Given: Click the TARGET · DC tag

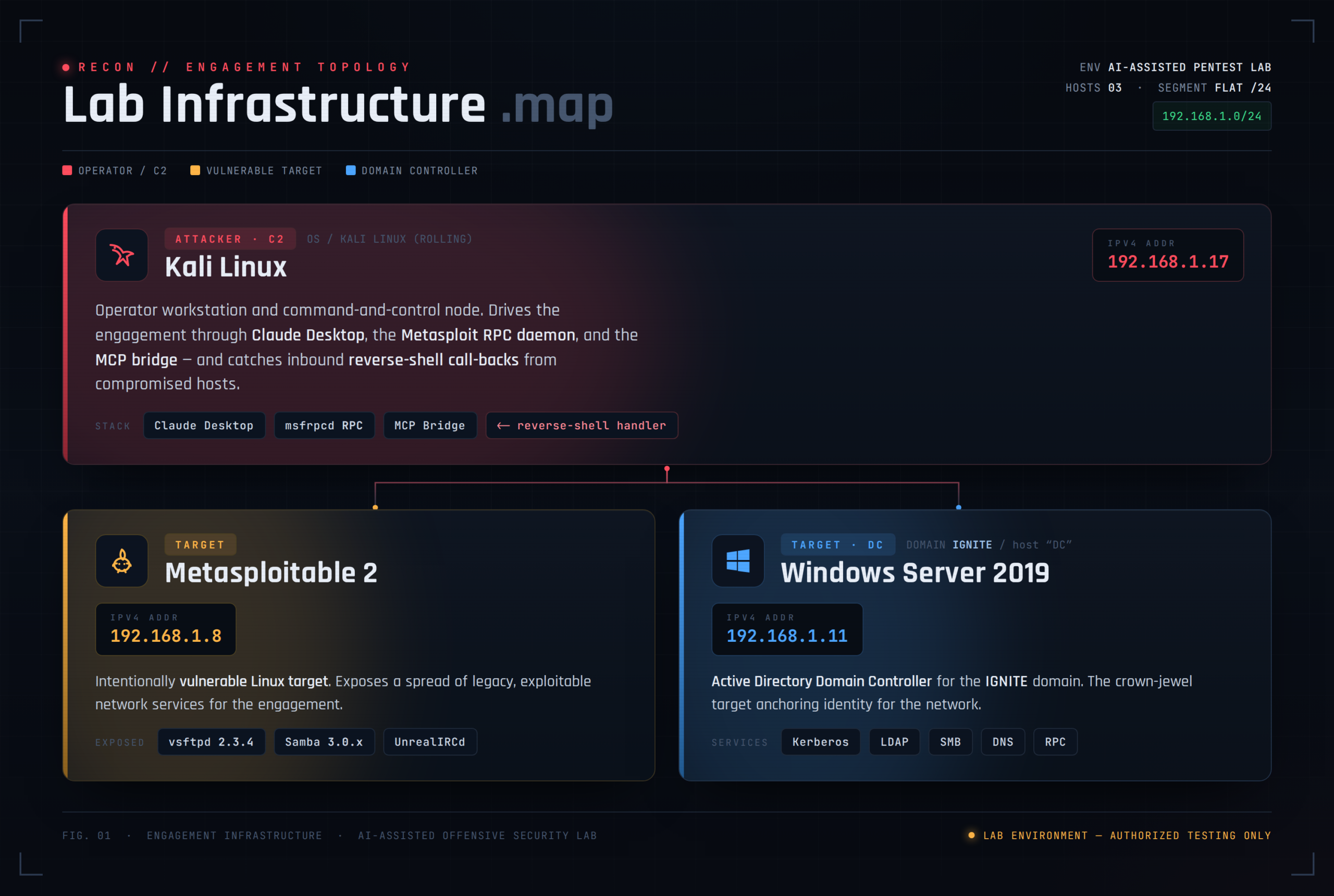Looking at the screenshot, I should (x=838, y=544).
